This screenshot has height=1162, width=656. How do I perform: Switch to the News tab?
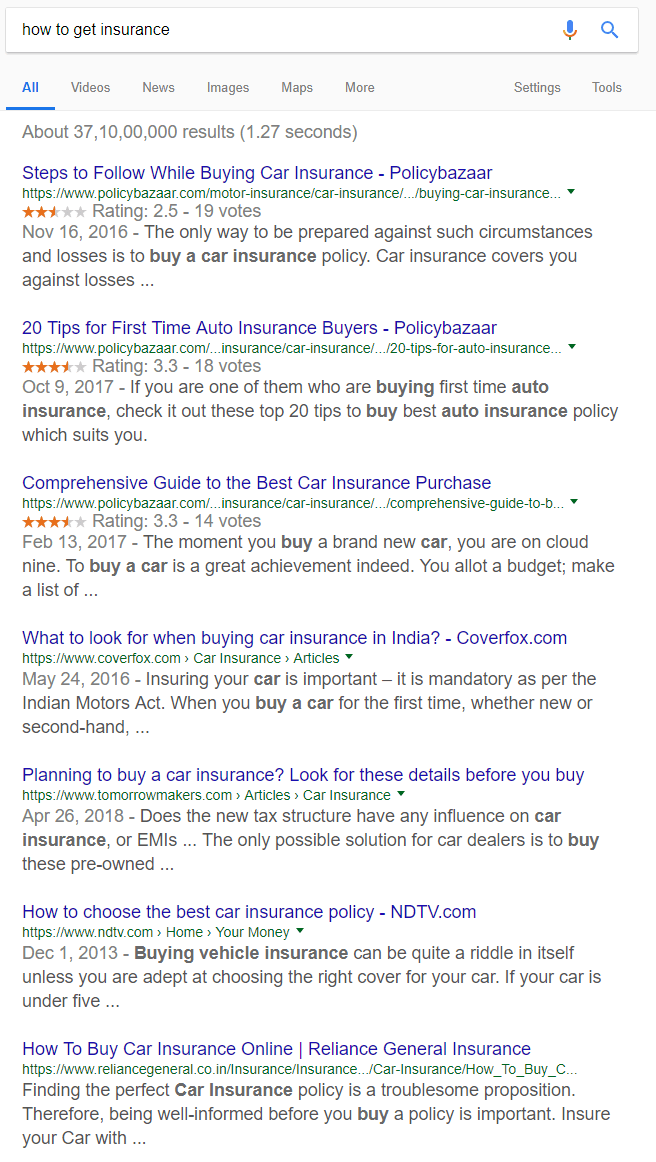[x=158, y=88]
